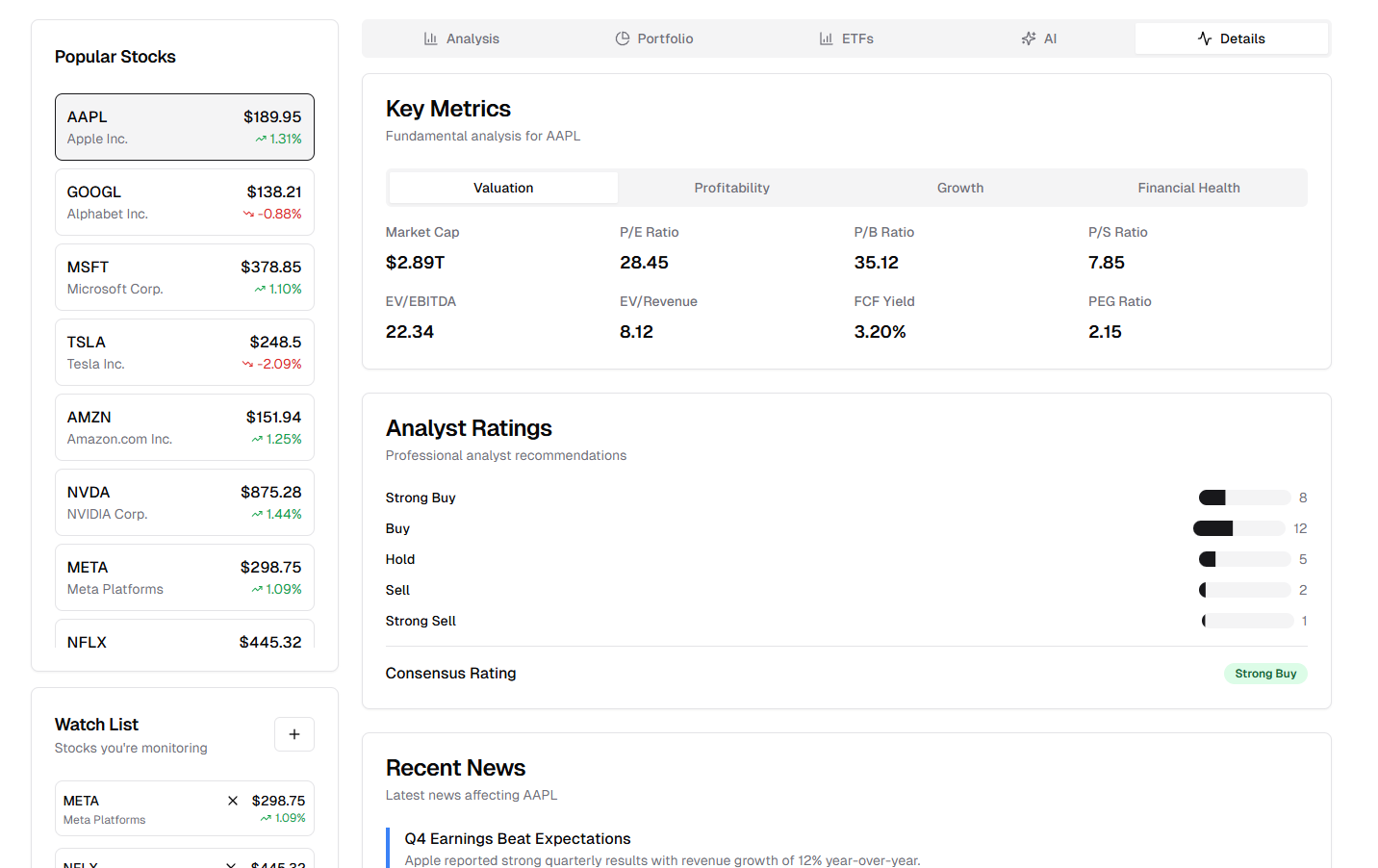Remove META from watch list with X
This screenshot has height=868, width=1378.
233,801
